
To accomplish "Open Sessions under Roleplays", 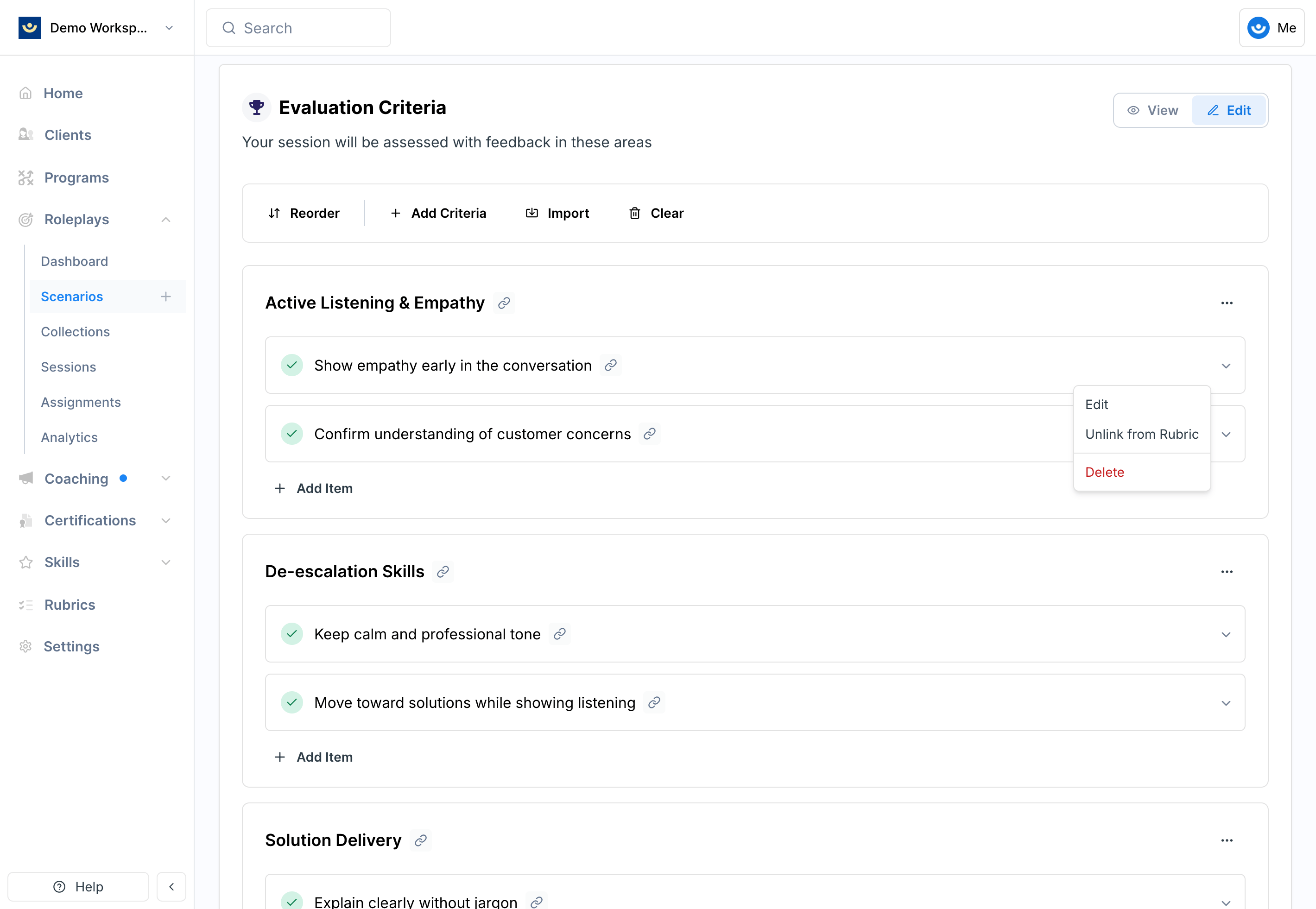I will coord(69,367).
